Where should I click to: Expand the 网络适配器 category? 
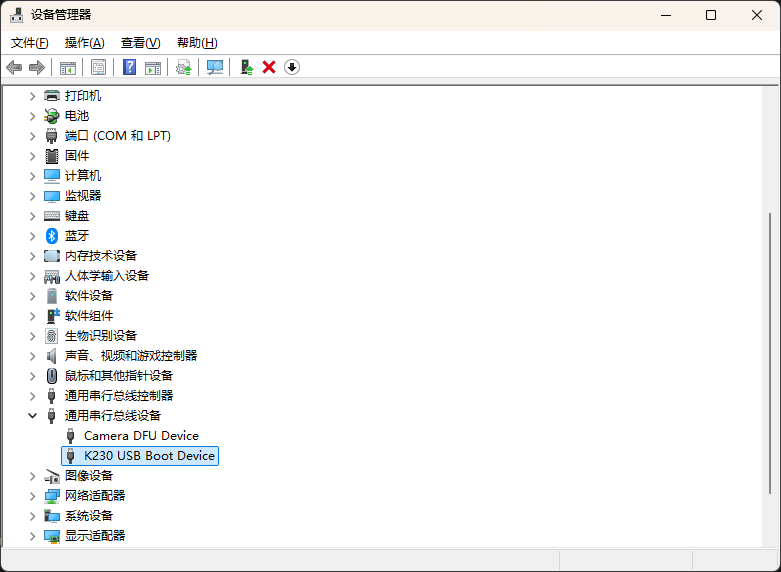point(32,496)
